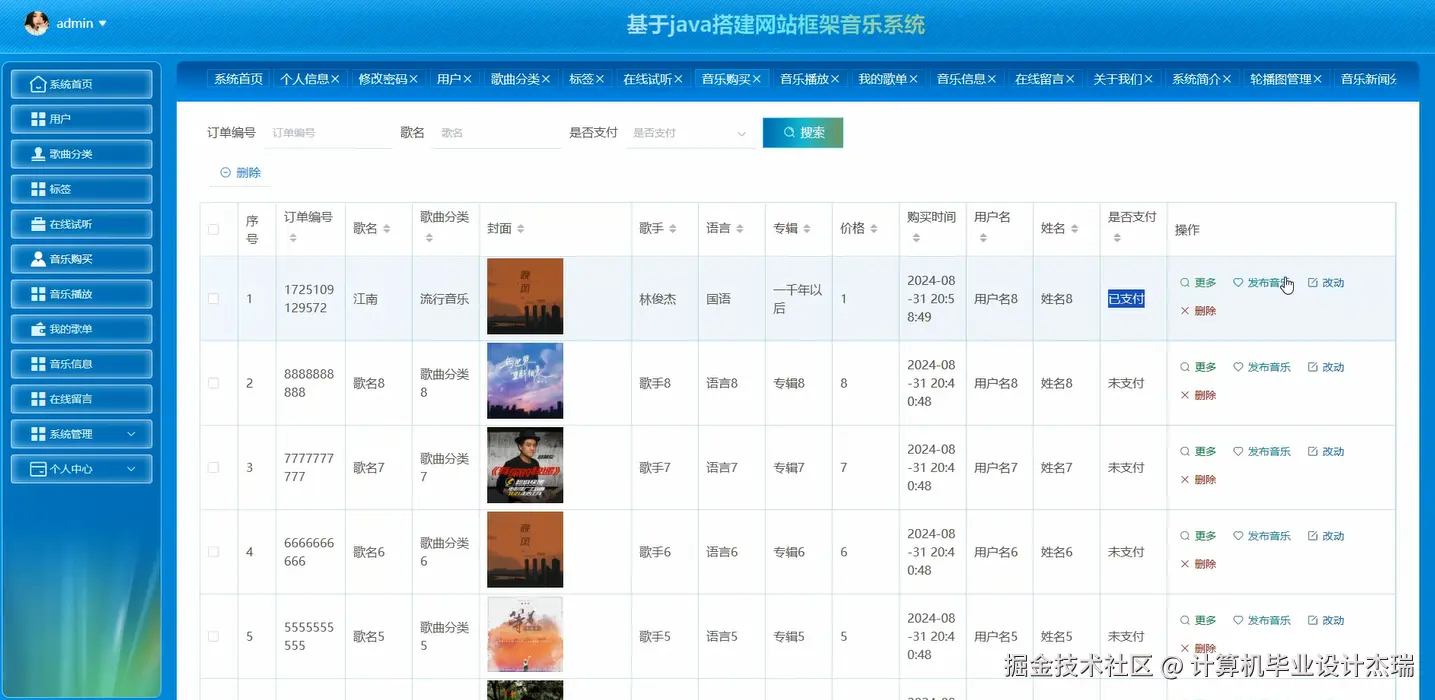The image size is (1435, 700).
Task: Click 改动 for the 江南 row
Action: point(1326,283)
